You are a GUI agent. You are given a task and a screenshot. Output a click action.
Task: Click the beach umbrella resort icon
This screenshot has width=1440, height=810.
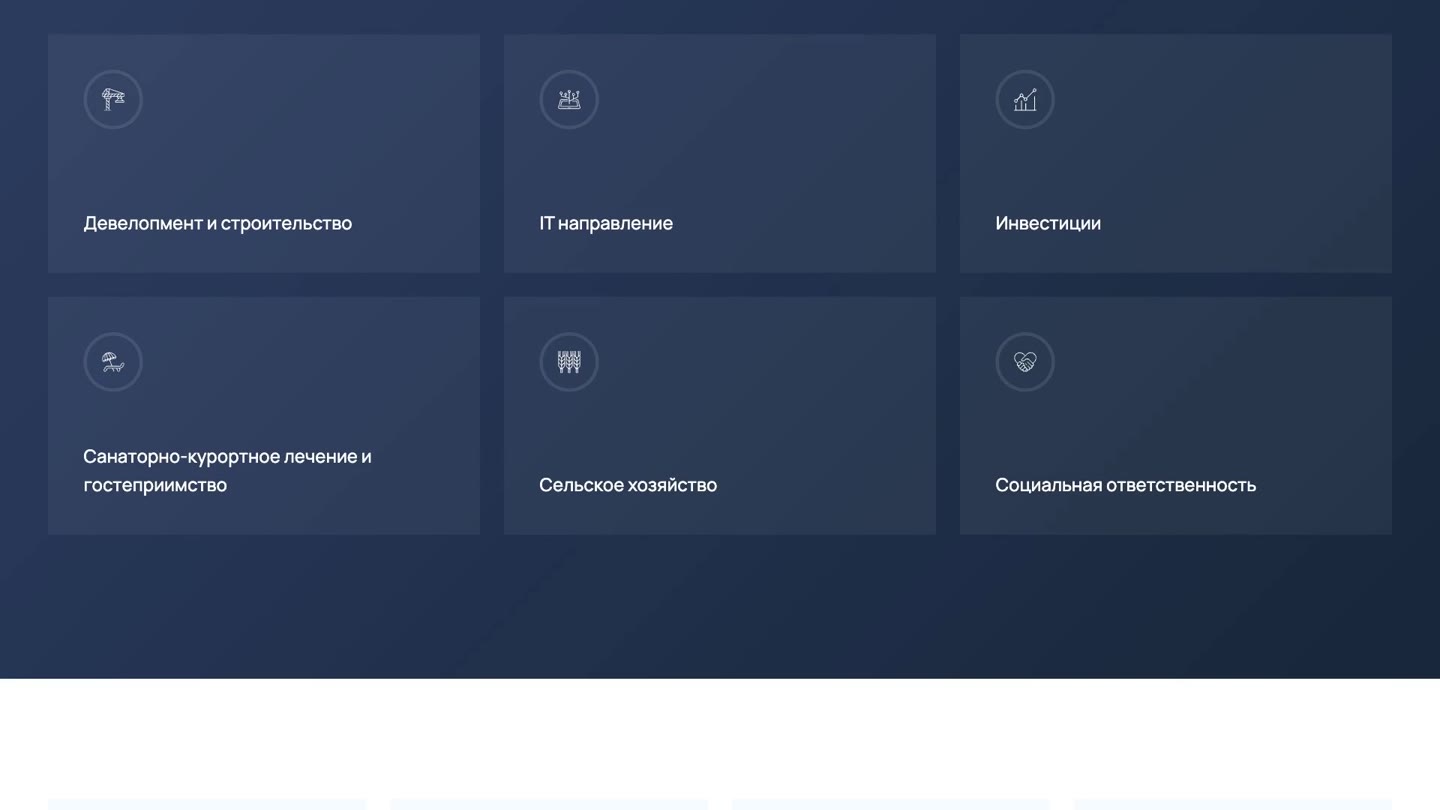(113, 361)
